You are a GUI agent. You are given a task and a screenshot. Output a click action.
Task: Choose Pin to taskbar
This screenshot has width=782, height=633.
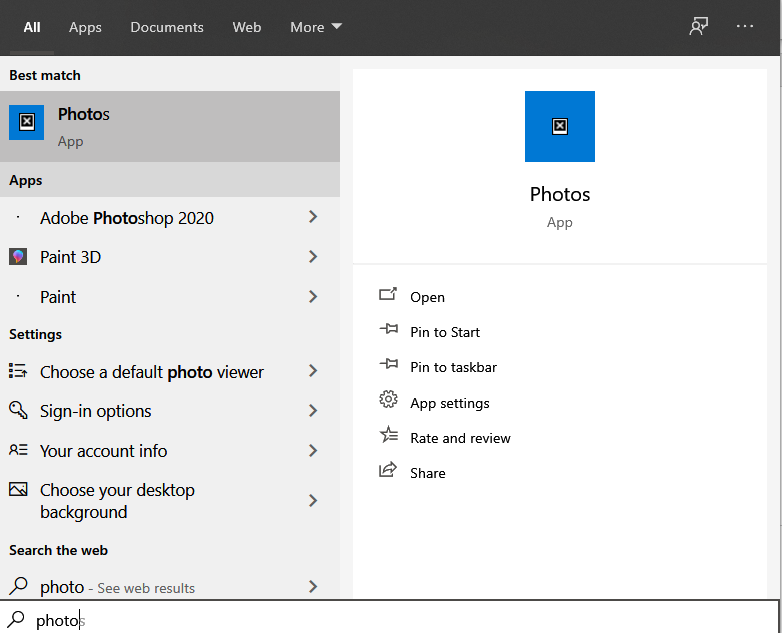(x=453, y=367)
